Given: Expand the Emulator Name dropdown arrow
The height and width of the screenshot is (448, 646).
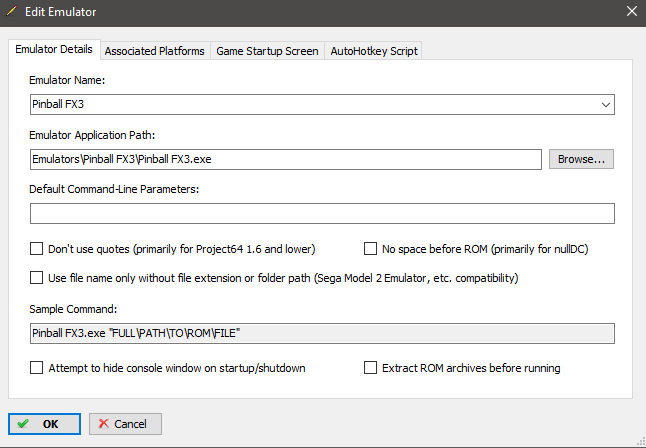Looking at the screenshot, I should pyautogui.click(x=606, y=105).
